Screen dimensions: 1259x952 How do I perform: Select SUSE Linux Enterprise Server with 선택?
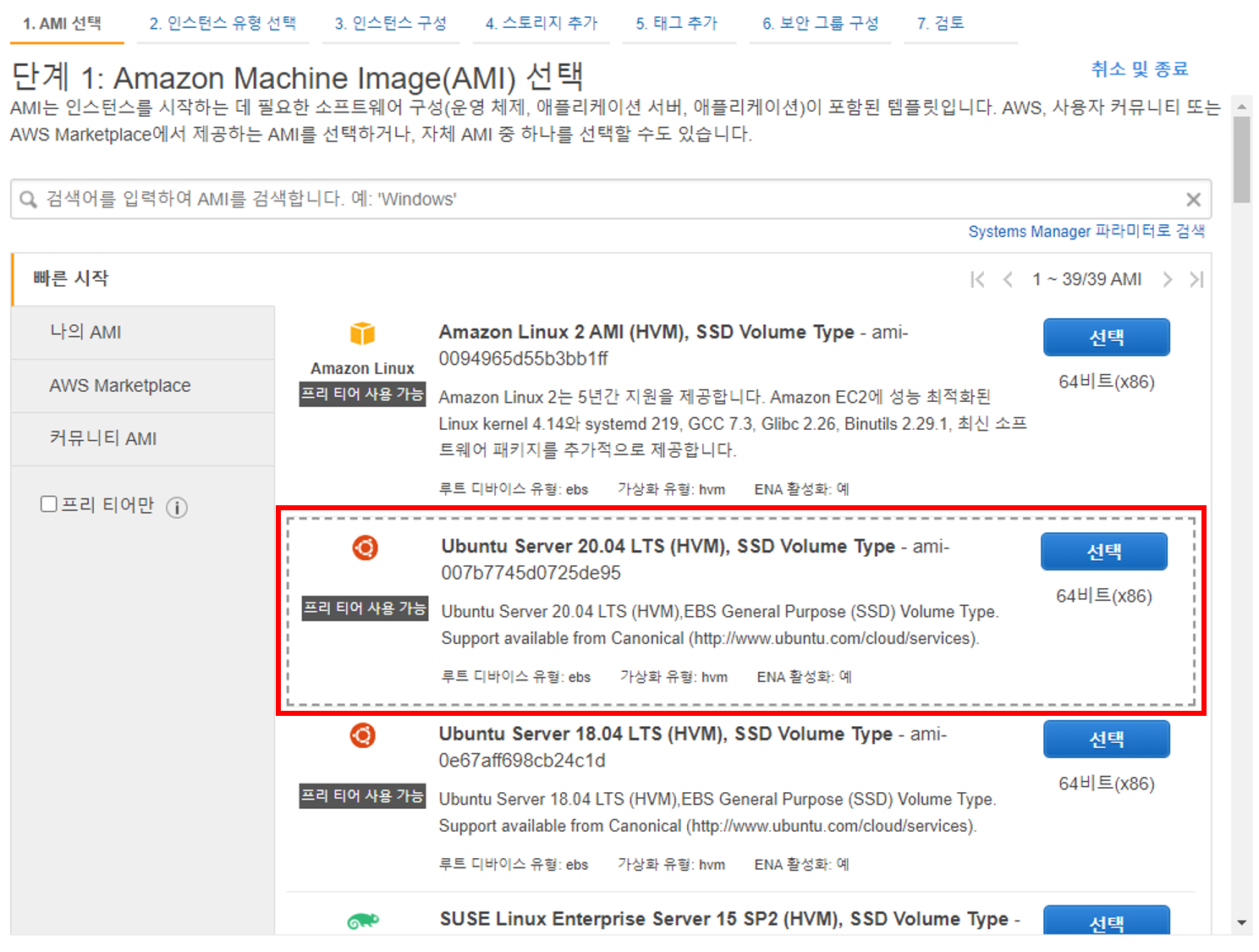1107,921
